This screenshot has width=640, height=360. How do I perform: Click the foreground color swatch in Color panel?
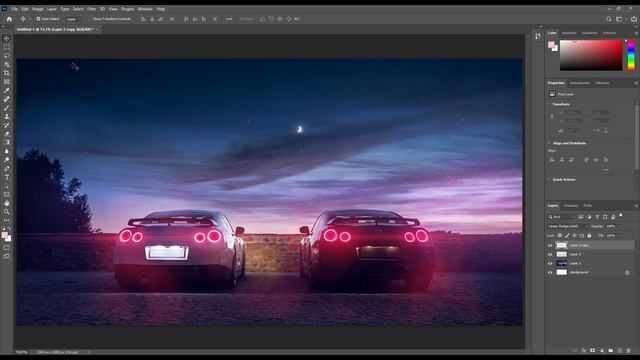coord(551,45)
